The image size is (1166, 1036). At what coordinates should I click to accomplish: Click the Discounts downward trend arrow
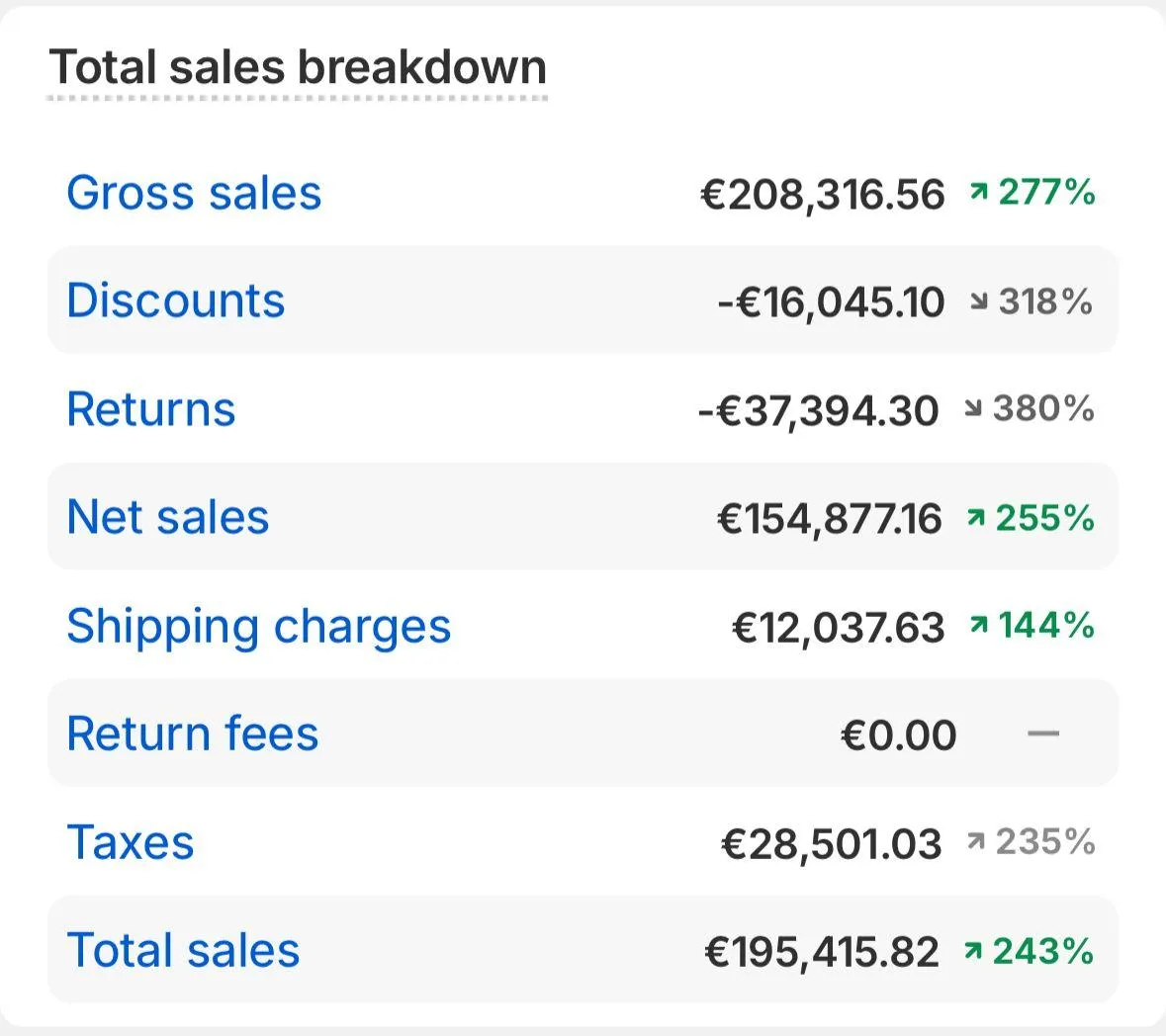click(x=979, y=302)
